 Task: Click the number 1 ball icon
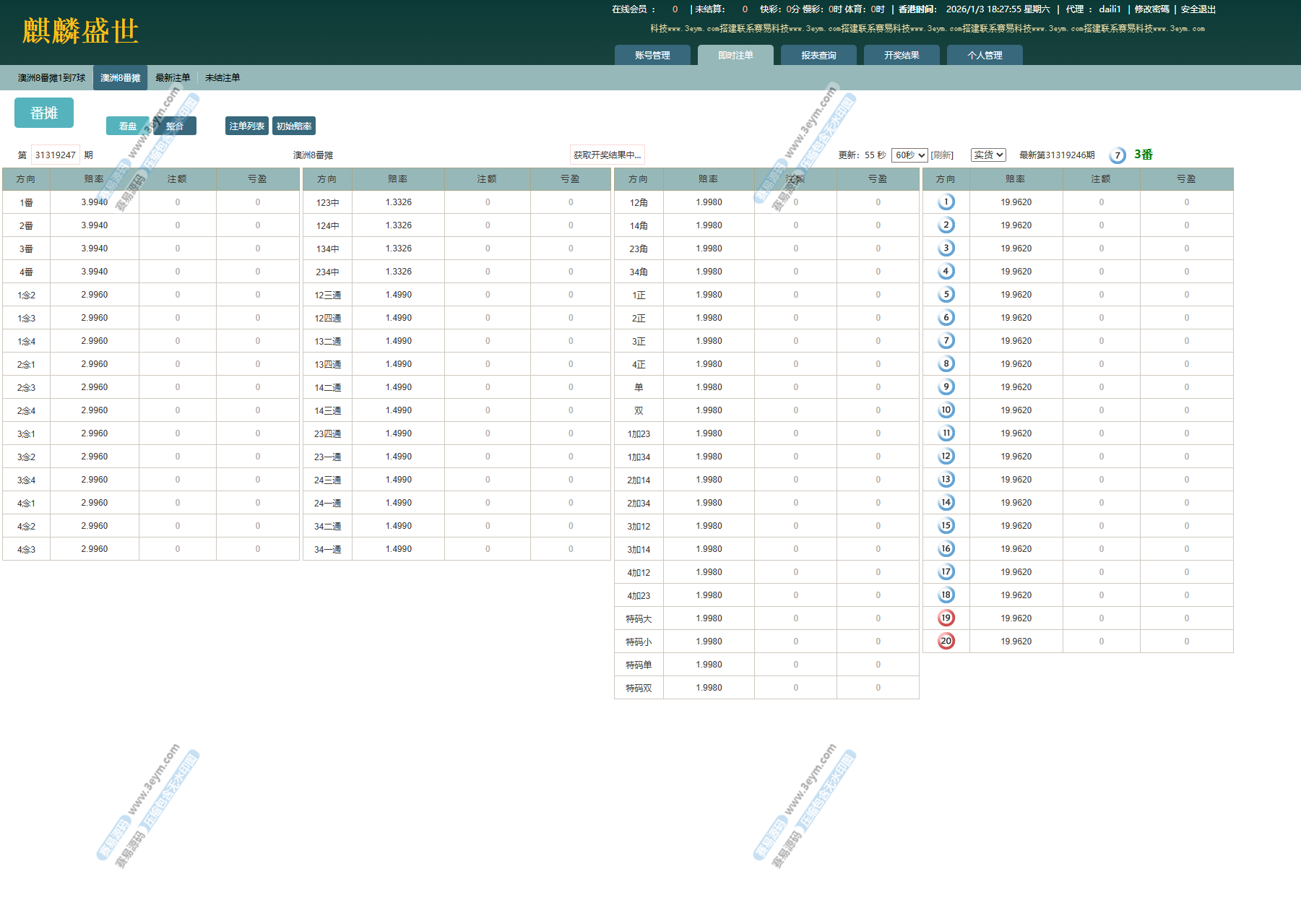[x=946, y=202]
